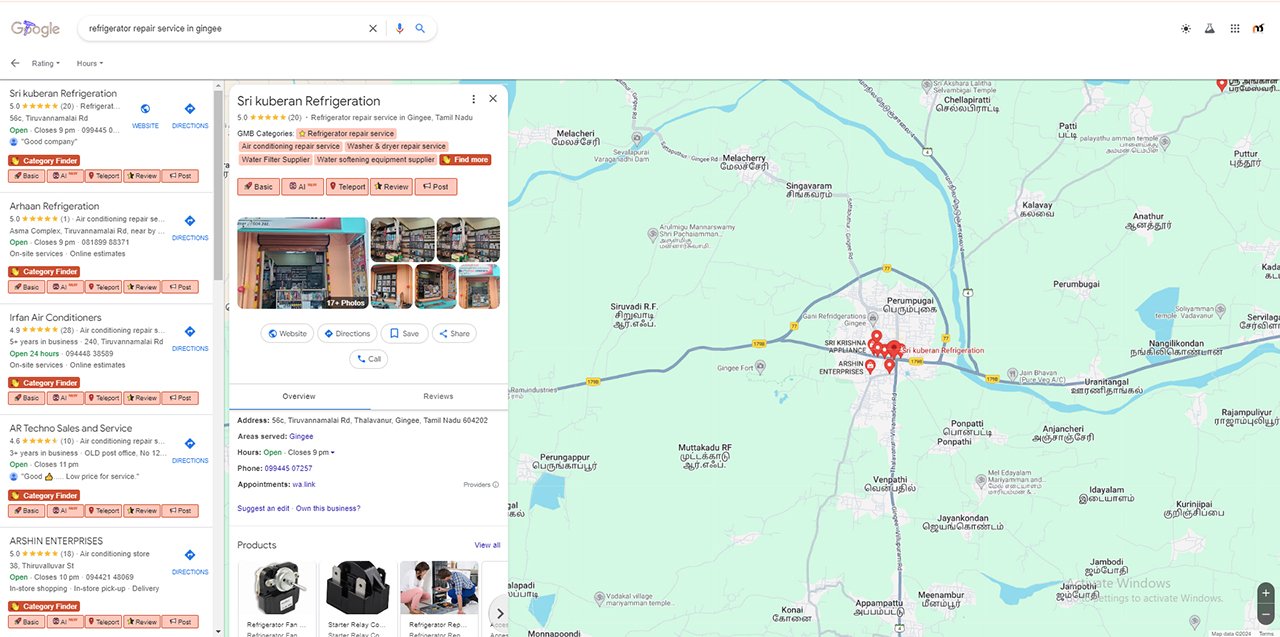Open wa.link appointments link
The image size is (1280, 637).
[304, 484]
